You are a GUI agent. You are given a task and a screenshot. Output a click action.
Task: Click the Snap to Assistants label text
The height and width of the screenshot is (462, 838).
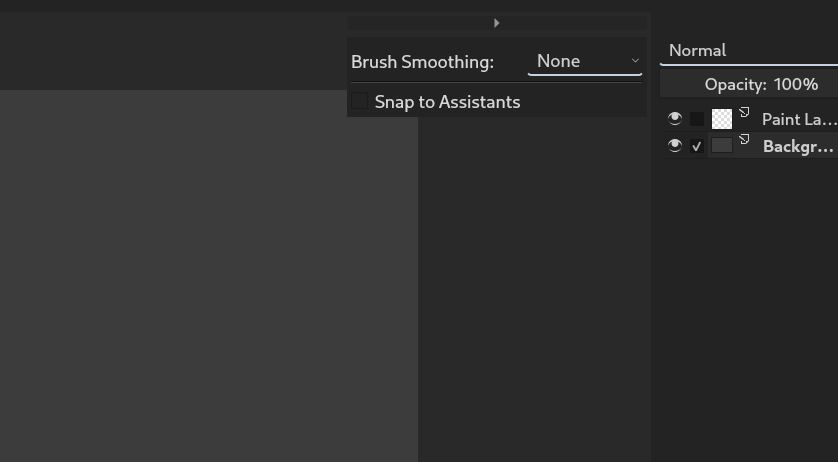(447, 102)
